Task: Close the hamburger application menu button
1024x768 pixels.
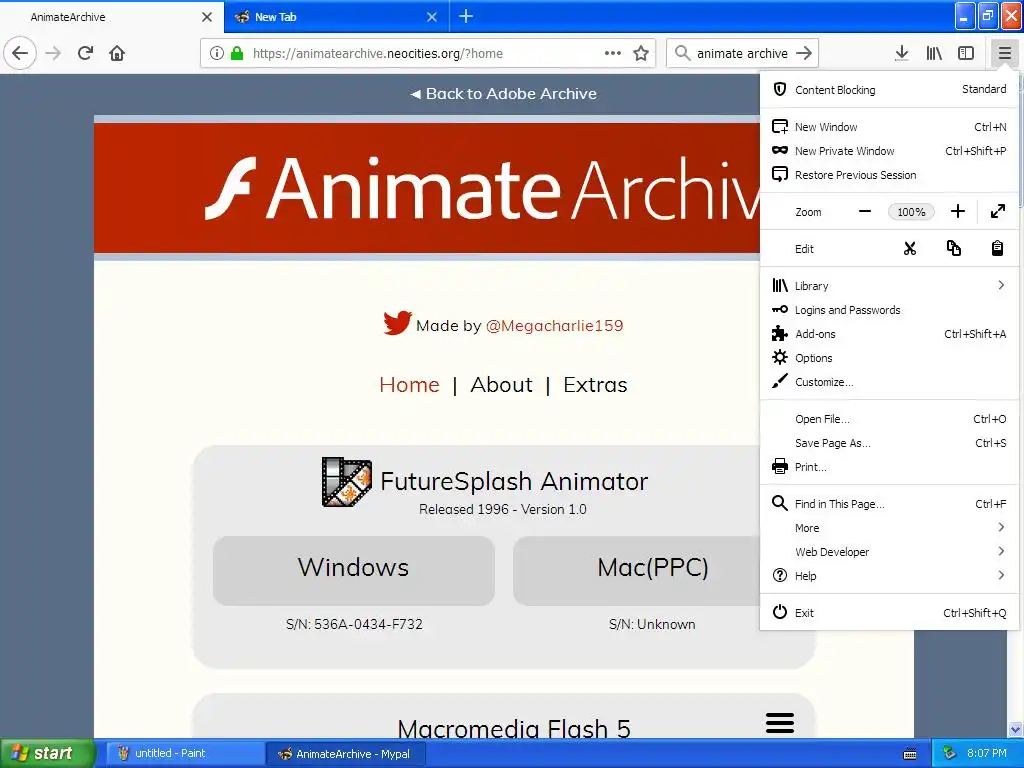Action: pos(1004,53)
